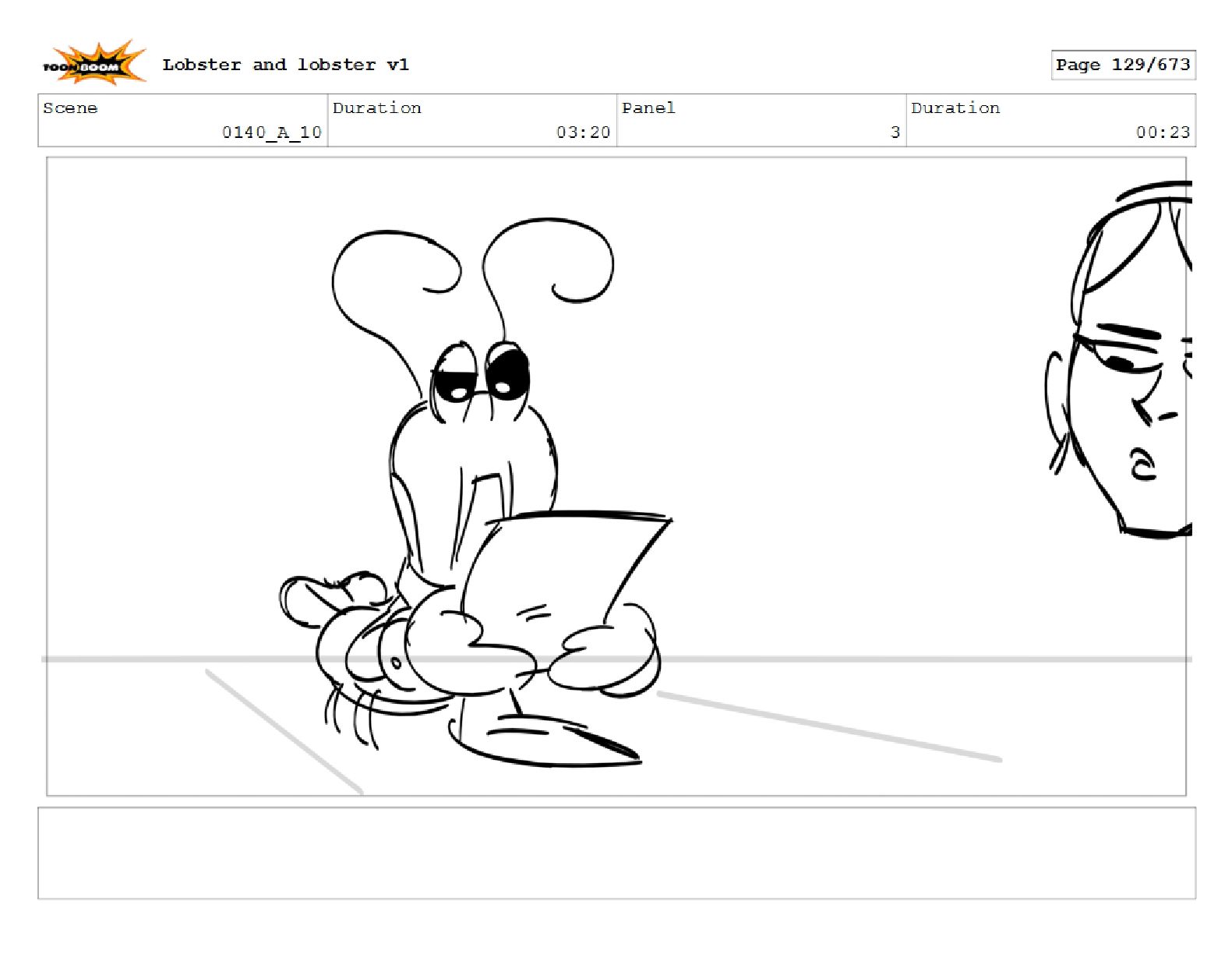The image size is (1232, 954).
Task: Click the panel number '3'
Action: pyautogui.click(x=895, y=132)
